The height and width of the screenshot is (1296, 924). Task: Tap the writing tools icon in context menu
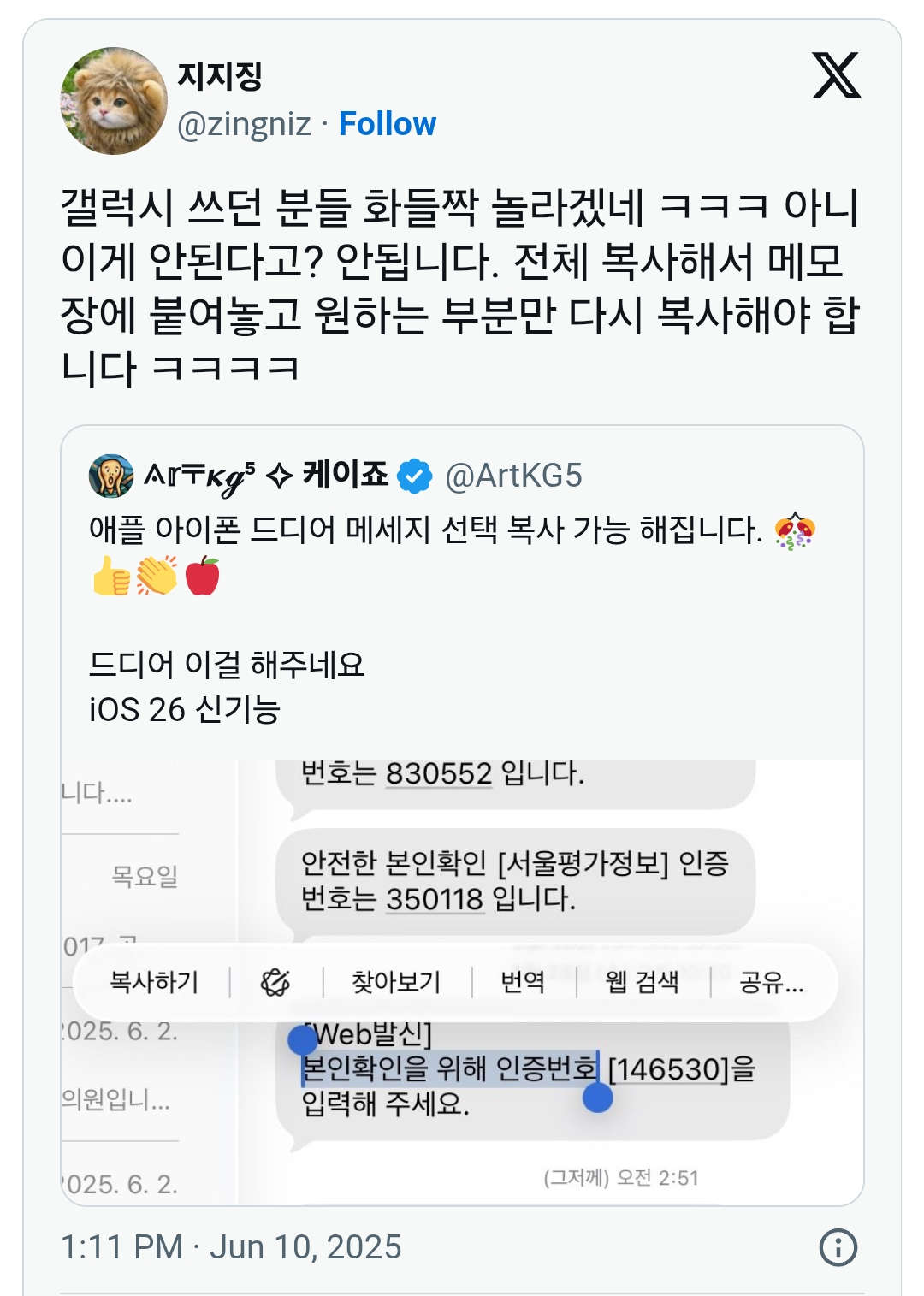click(275, 982)
